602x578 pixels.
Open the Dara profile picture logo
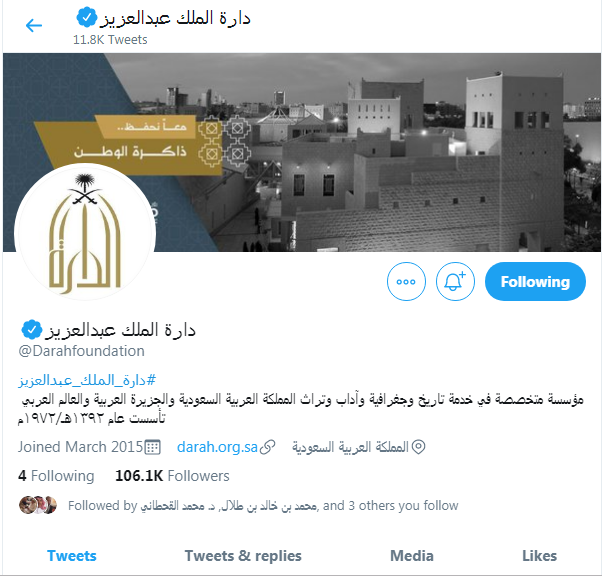[x=85, y=233]
